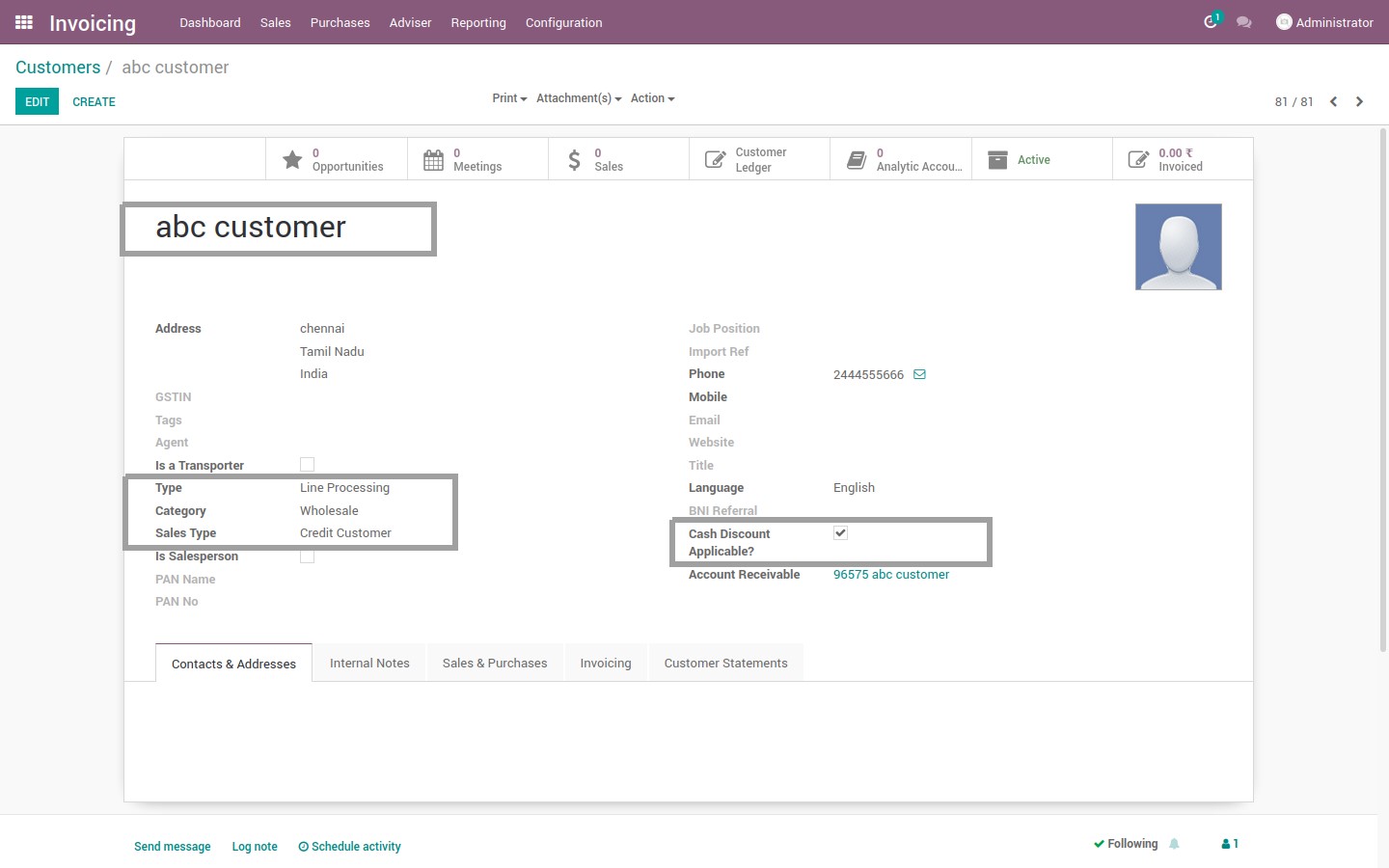
Task: Open the conversations chat bubble icon
Action: click(x=1244, y=22)
